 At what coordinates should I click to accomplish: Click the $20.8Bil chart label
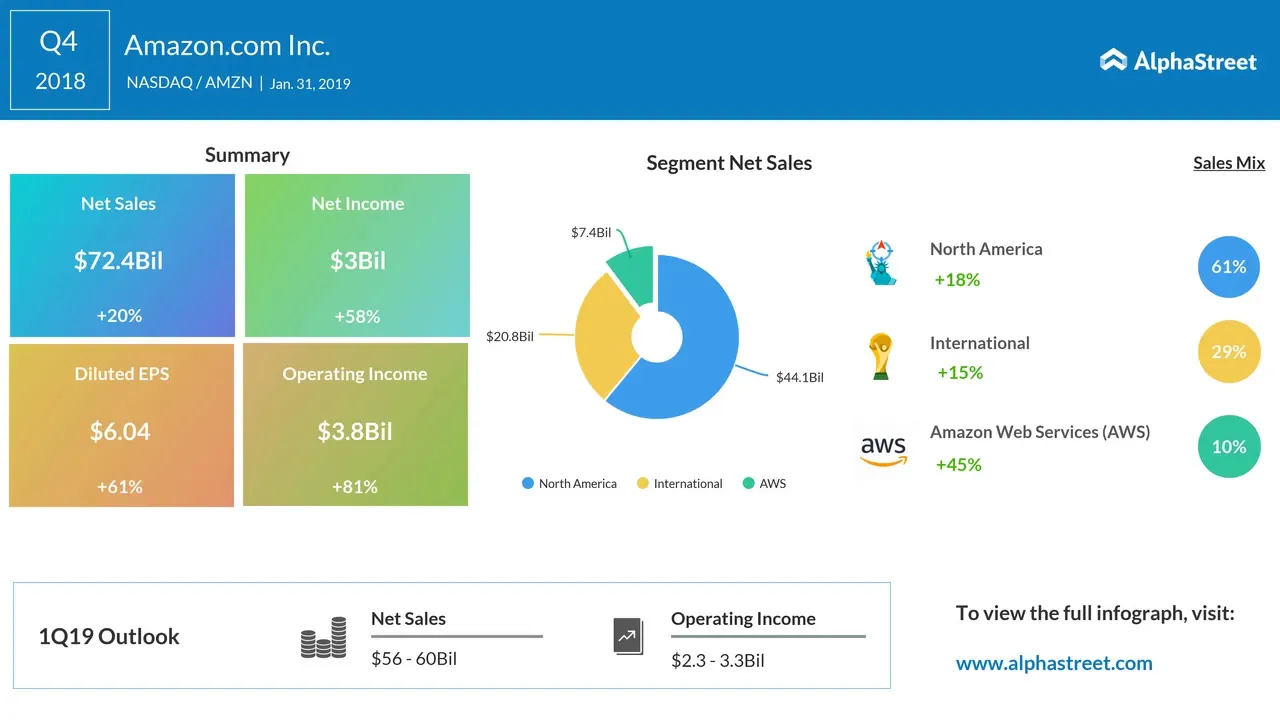click(510, 337)
